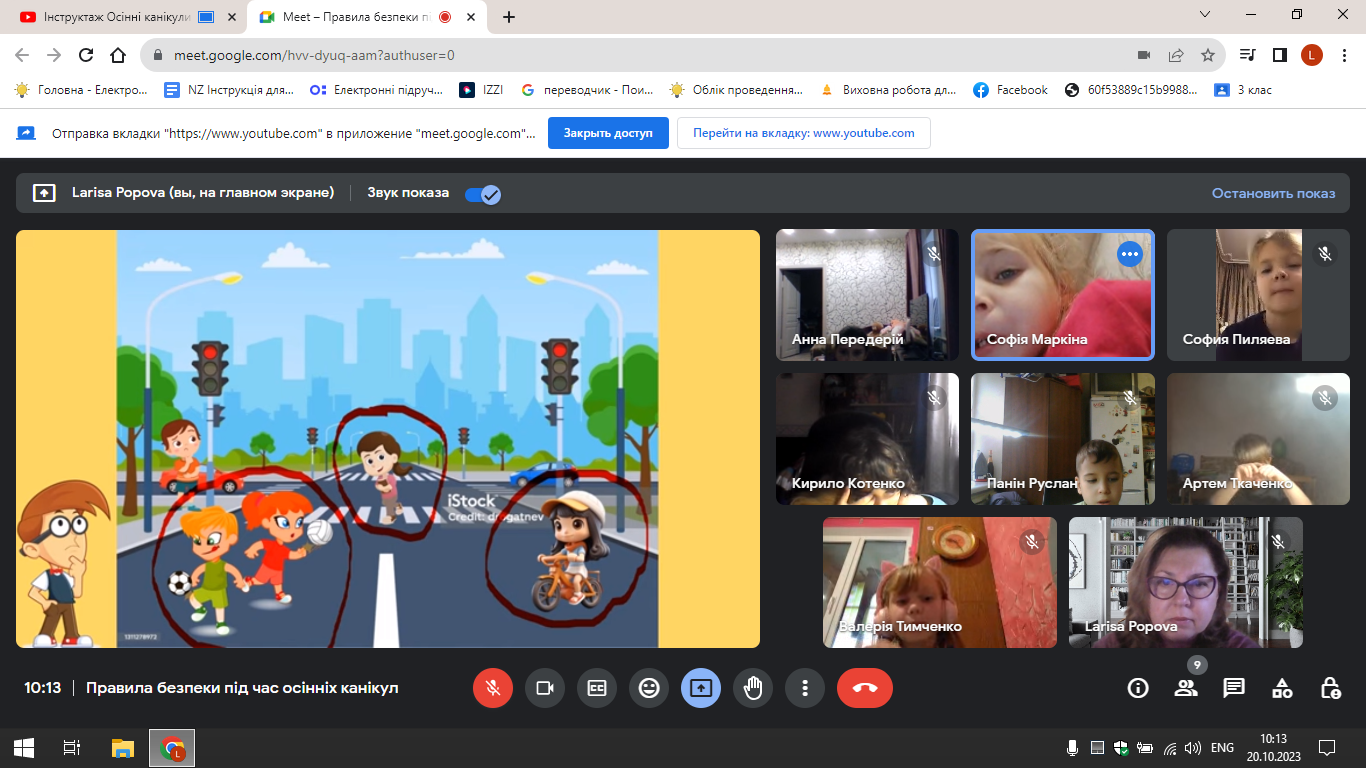Image resolution: width=1366 pixels, height=768 pixels.
Task: Click the Закрыть доступ button
Action: (x=608, y=133)
